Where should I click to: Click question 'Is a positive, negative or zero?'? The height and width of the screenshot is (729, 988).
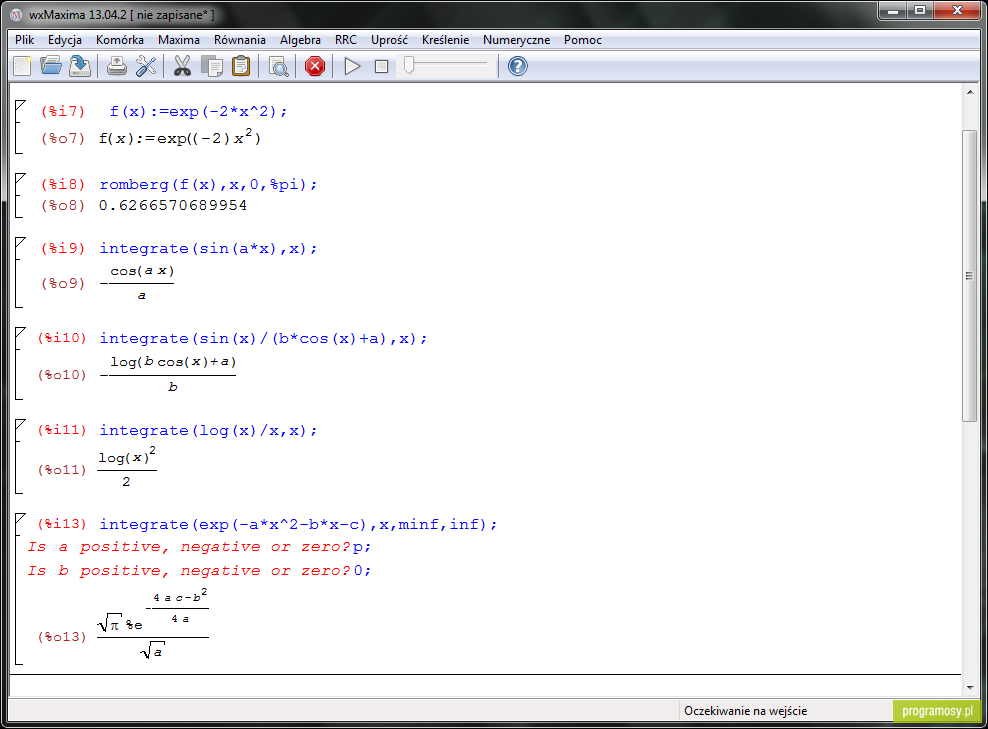(188, 547)
